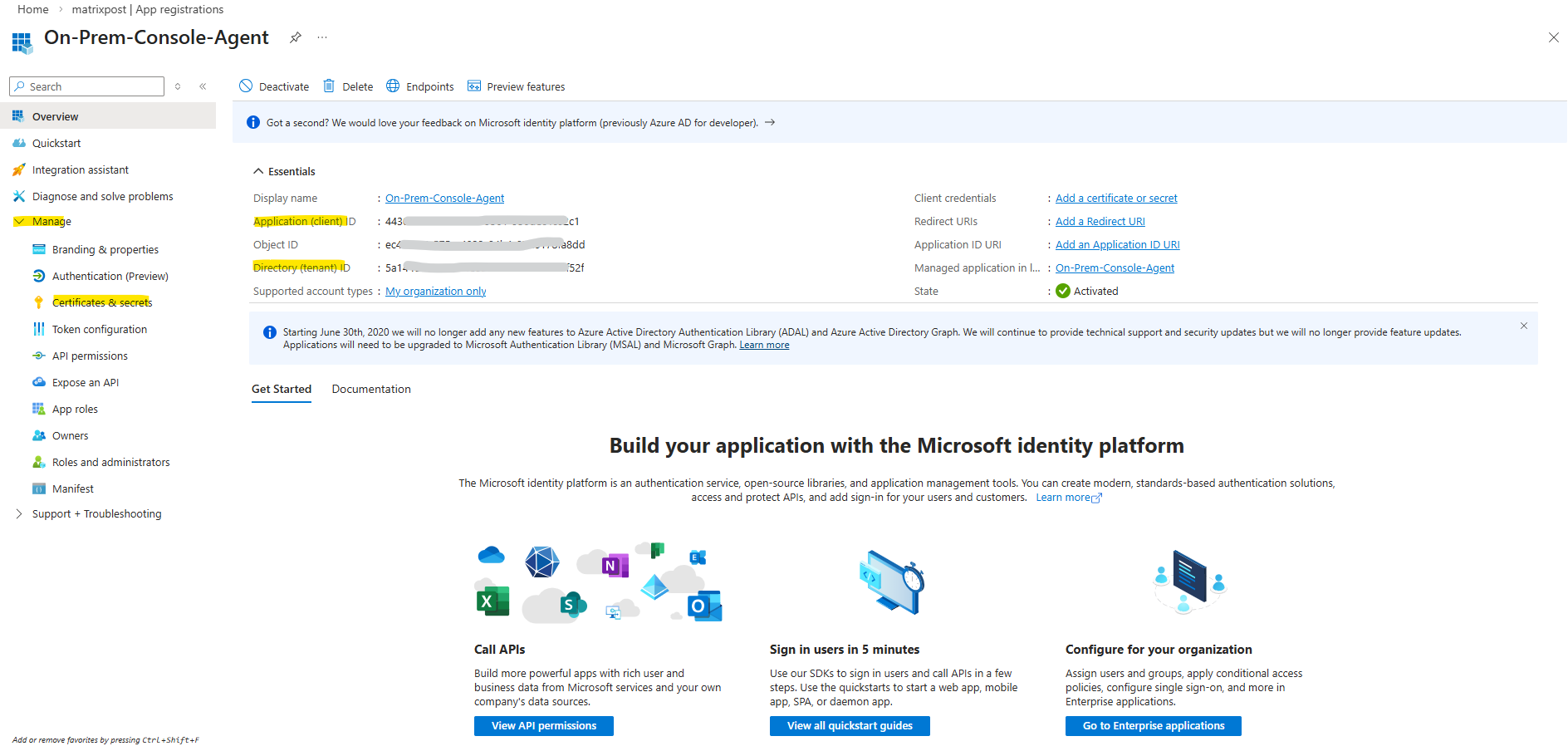This screenshot has height=746, width=1568.
Task: Click the Deactivate toolbar icon
Action: [246, 86]
